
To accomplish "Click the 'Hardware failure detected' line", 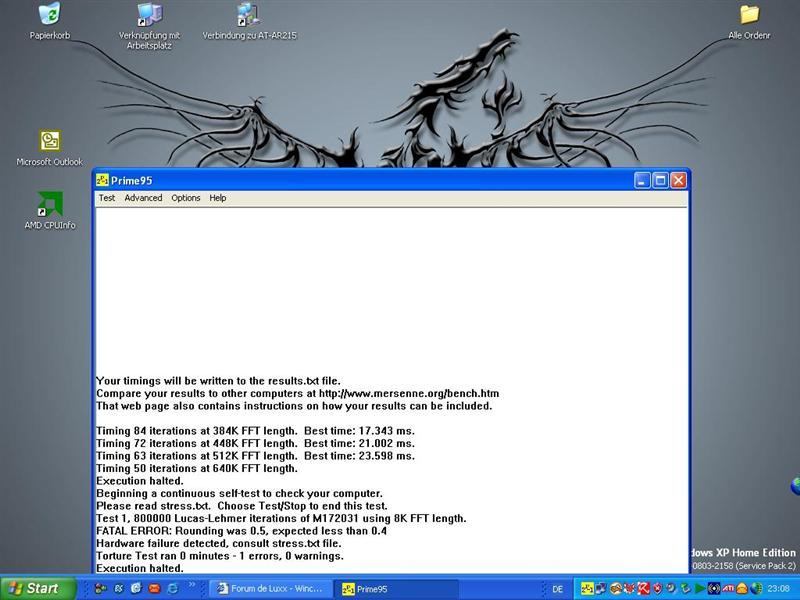I will click(x=218, y=543).
